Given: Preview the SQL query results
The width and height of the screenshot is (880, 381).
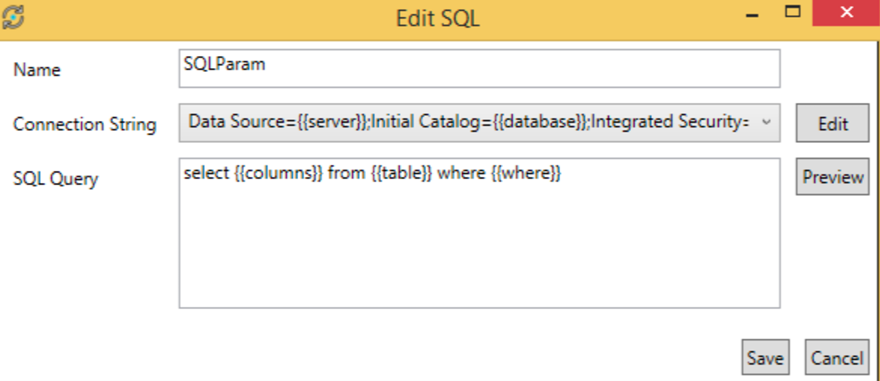Looking at the screenshot, I should 832,177.
